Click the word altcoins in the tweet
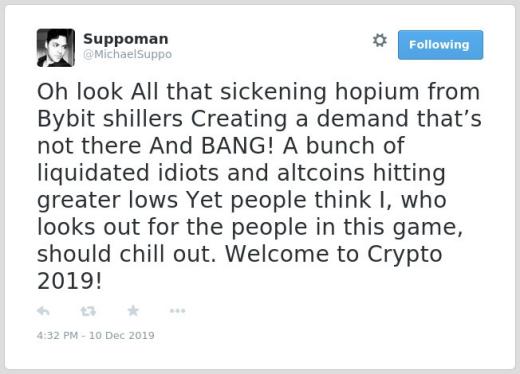Screen dimensions: 520x374 pyautogui.click(x=321, y=173)
